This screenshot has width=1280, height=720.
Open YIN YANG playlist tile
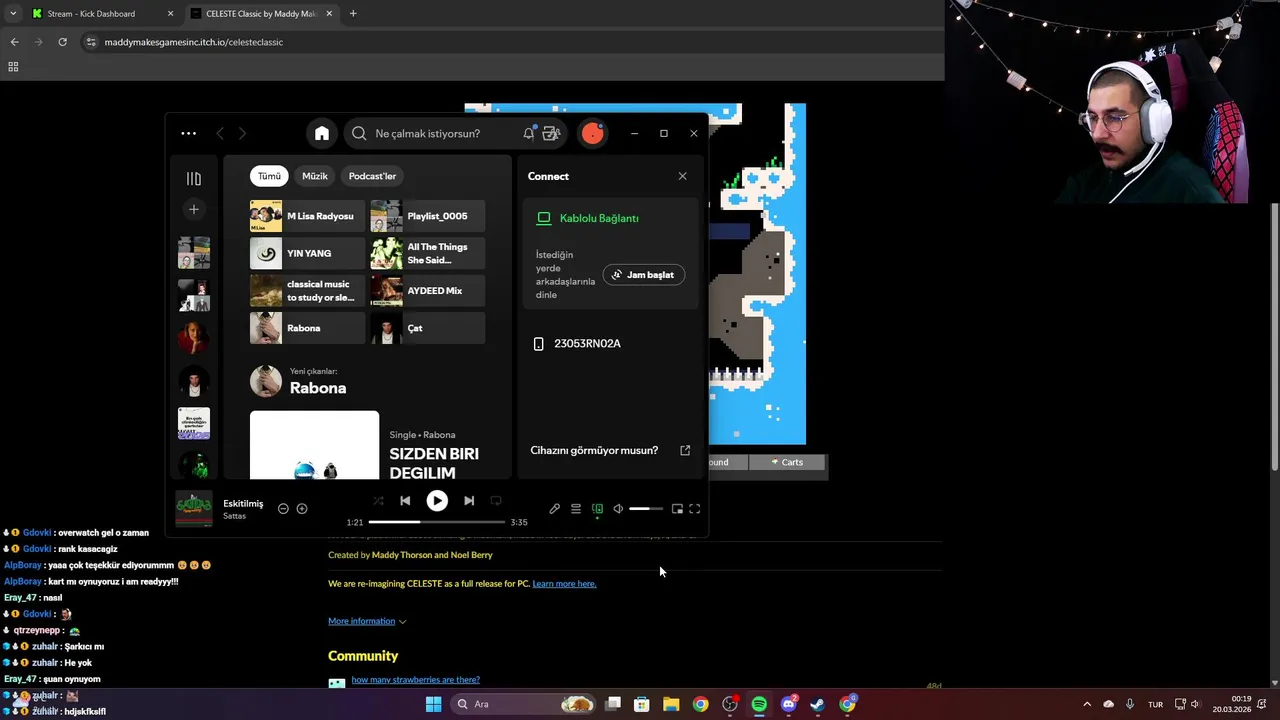307,253
